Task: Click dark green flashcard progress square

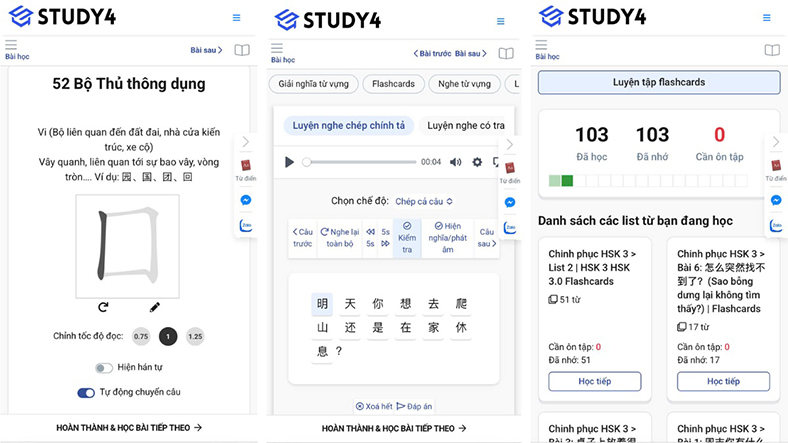Action: [x=567, y=181]
